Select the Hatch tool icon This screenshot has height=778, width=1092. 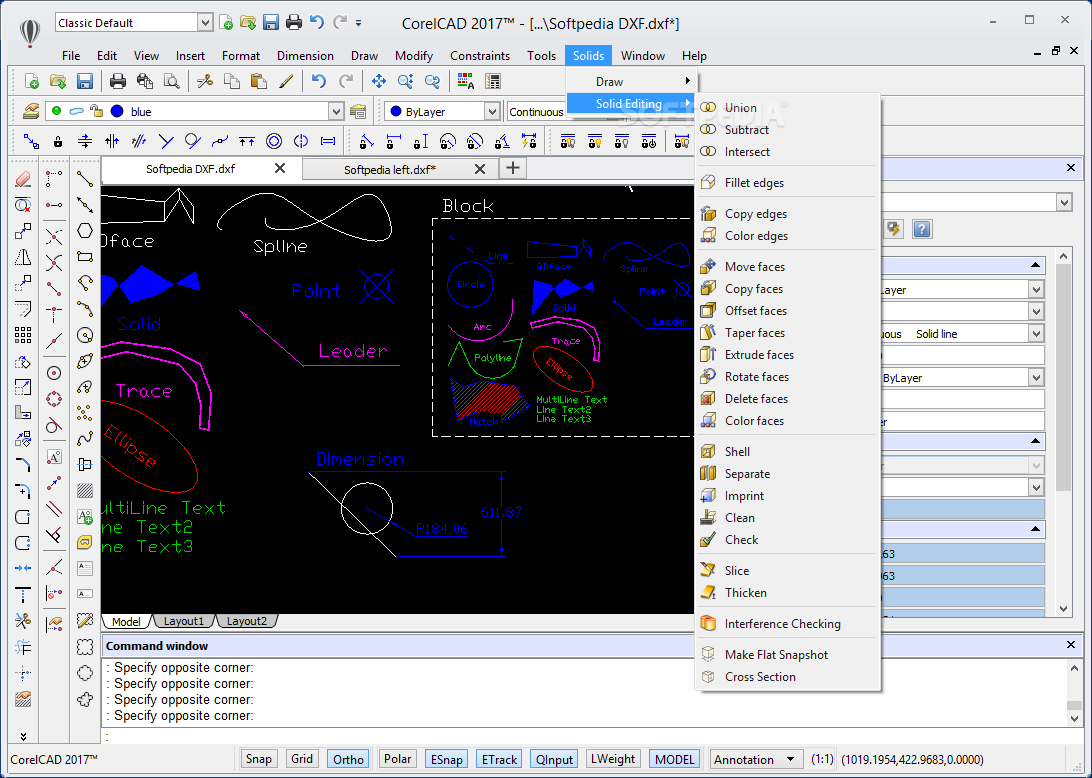[85, 490]
